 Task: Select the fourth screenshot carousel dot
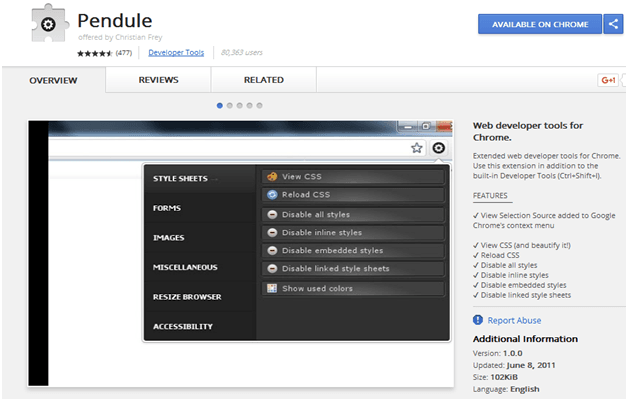(x=250, y=105)
